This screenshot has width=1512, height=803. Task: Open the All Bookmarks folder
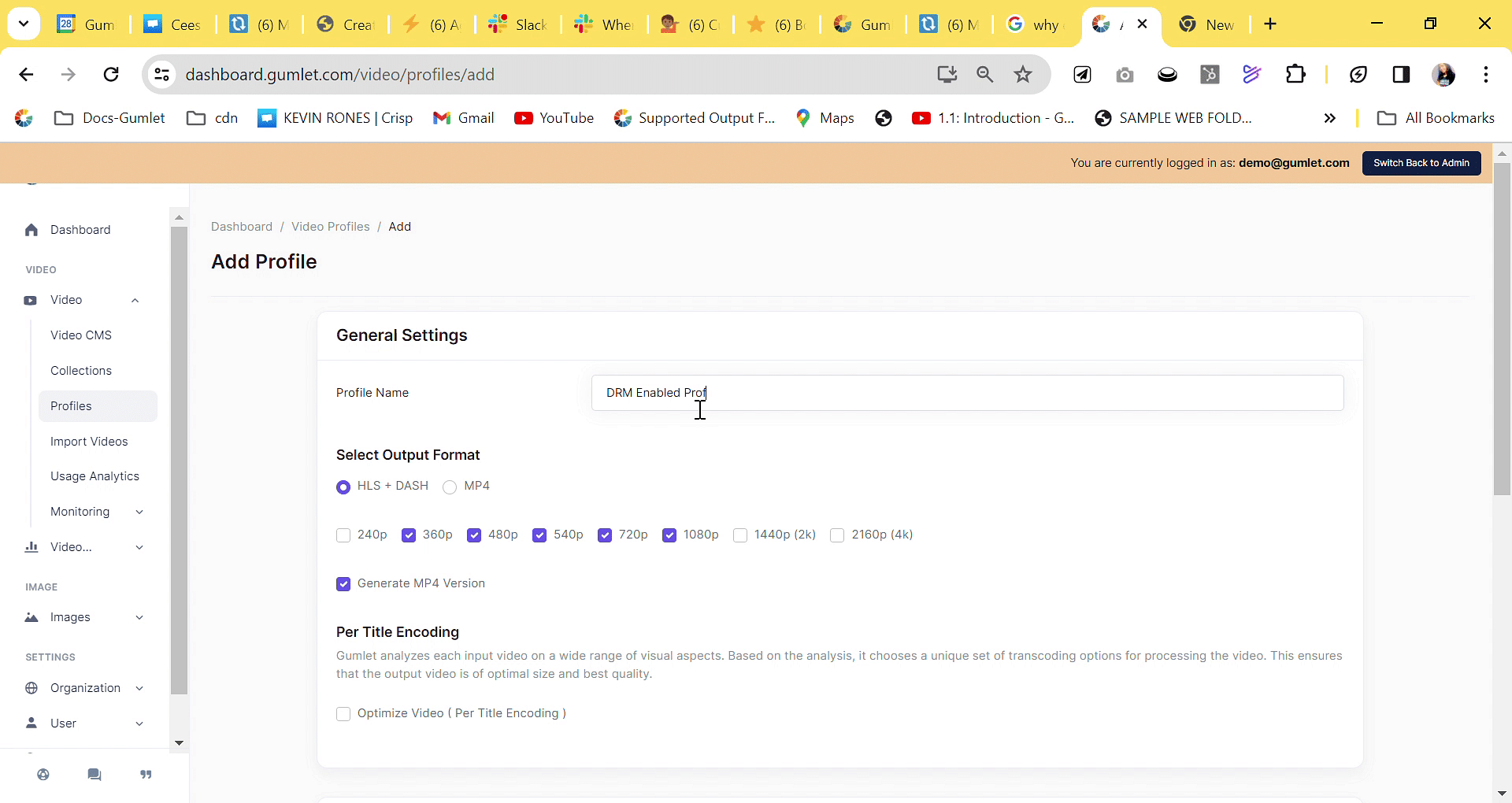pos(1436,118)
